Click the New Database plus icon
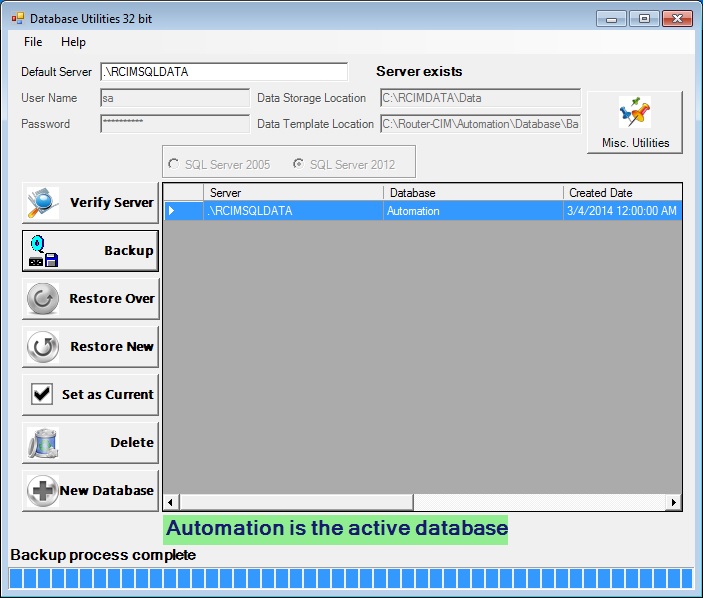The width and height of the screenshot is (703, 598). [43, 490]
